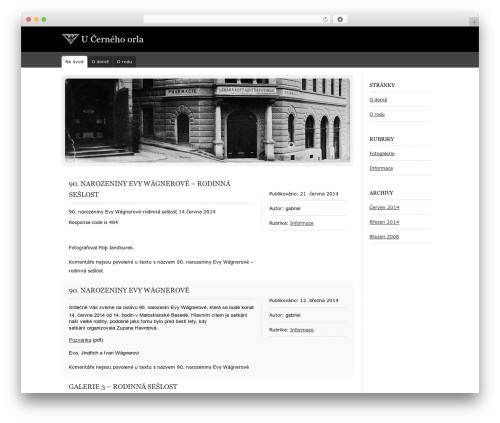500x423 pixels.
Task: Click the browser address bar
Action: pos(237,20)
